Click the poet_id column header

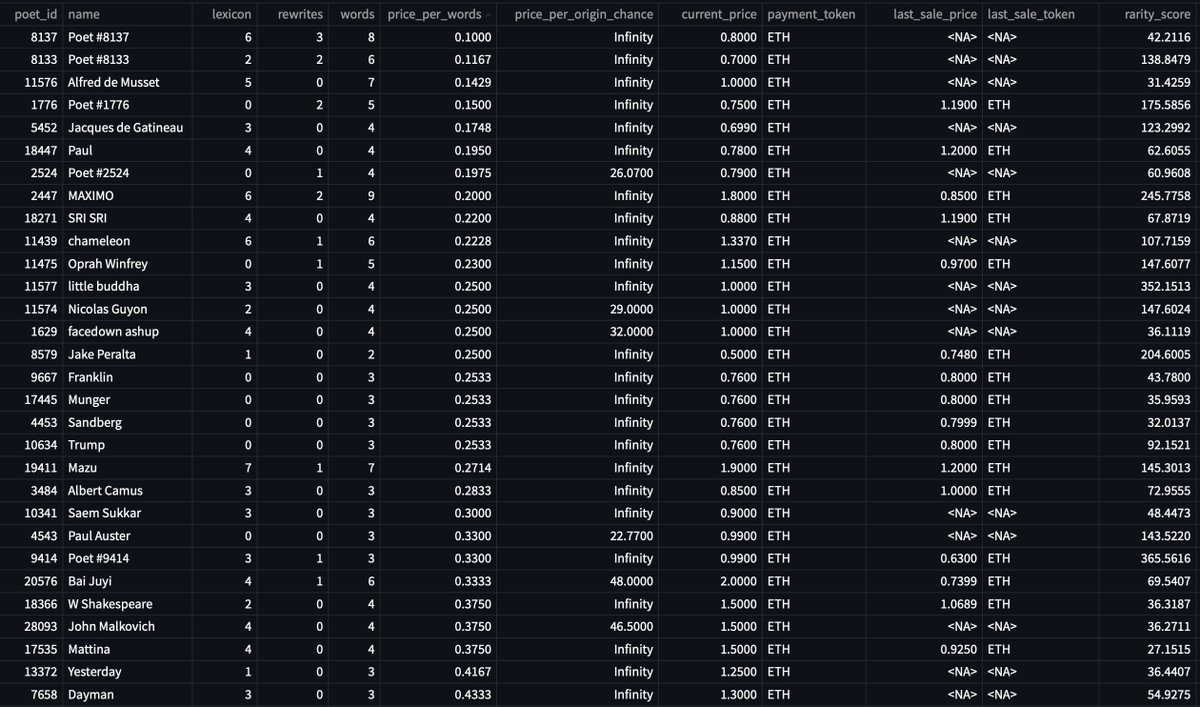[37, 15]
